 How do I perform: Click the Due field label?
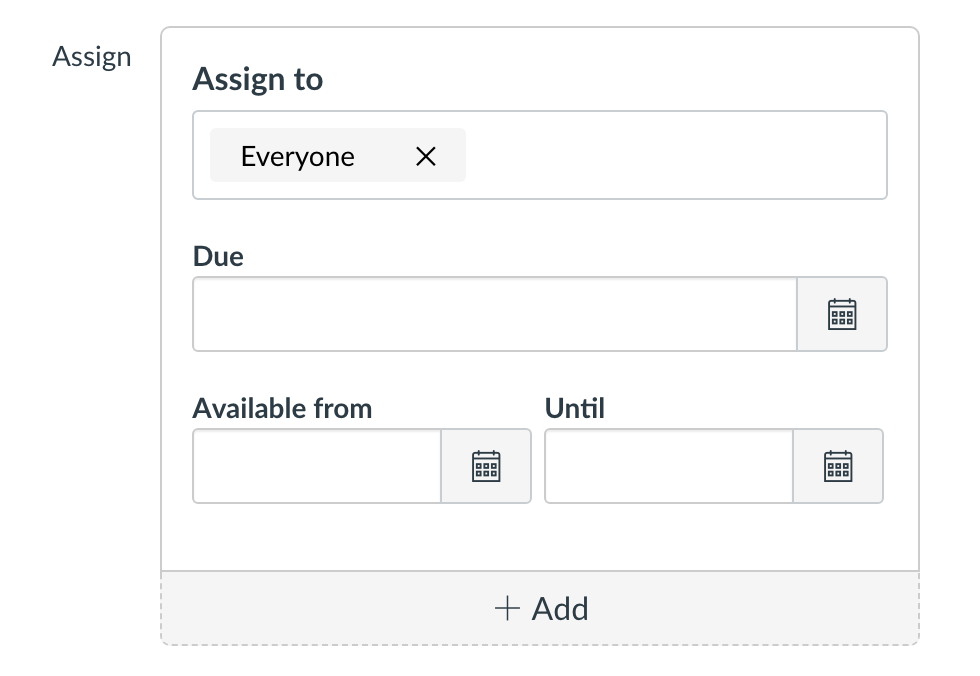(x=218, y=257)
